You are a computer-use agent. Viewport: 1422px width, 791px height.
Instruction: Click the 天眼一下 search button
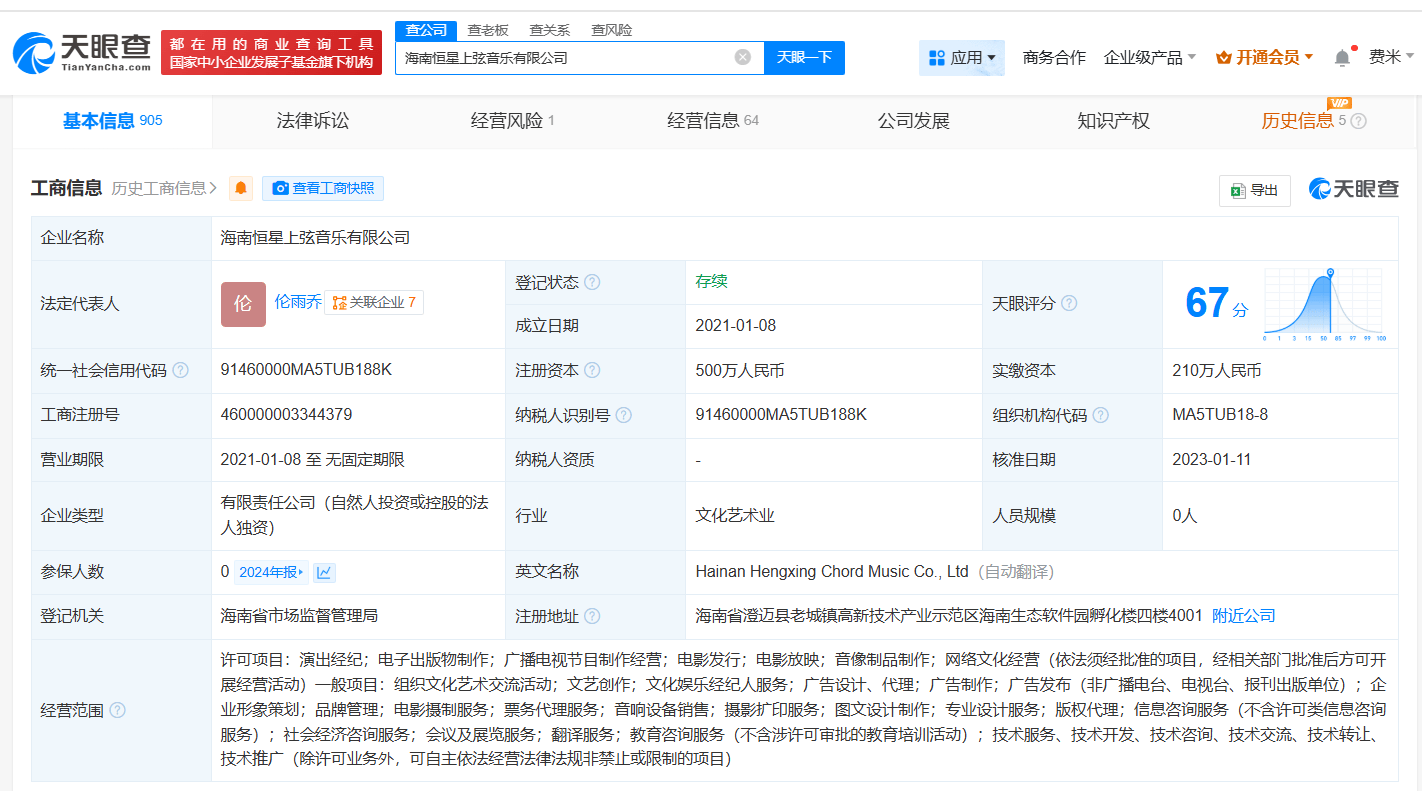click(804, 57)
